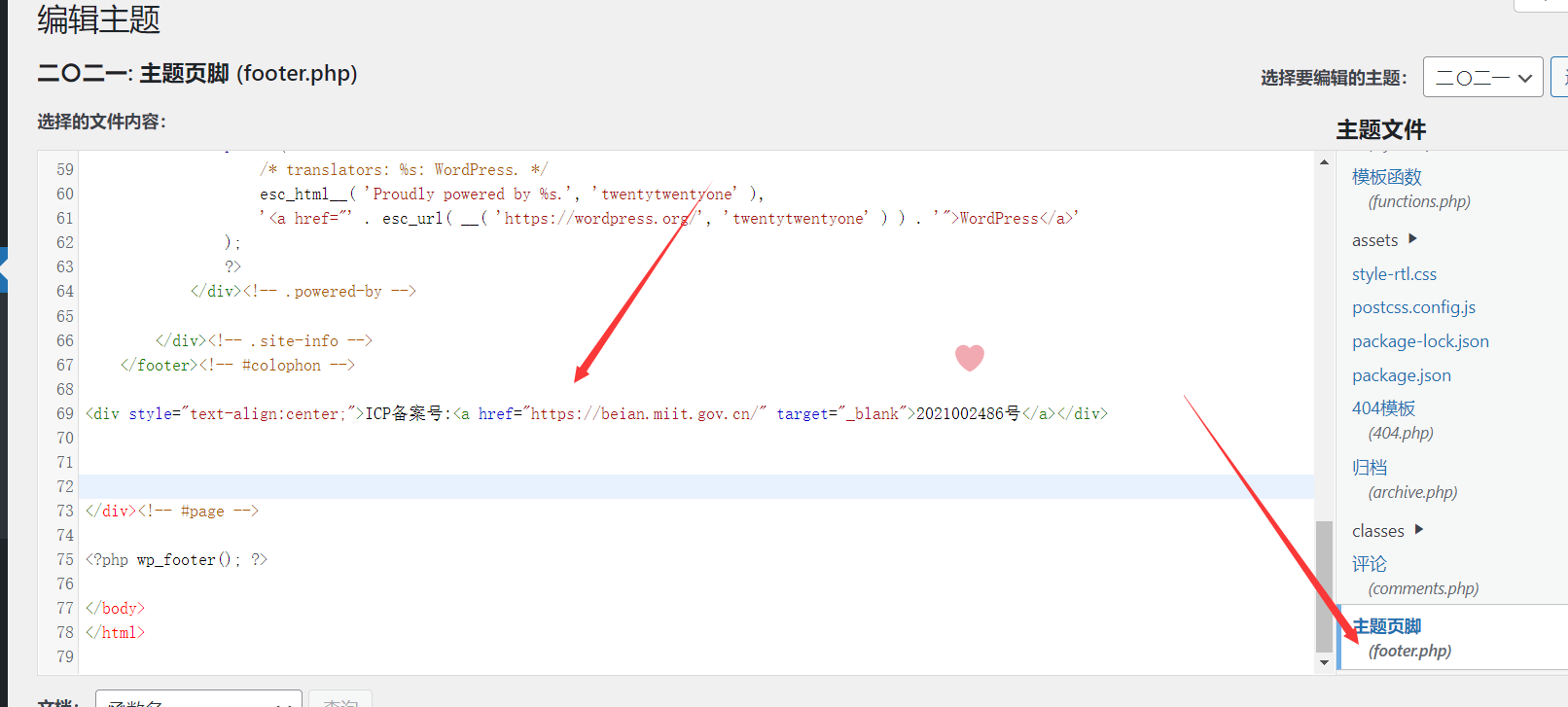The height and width of the screenshot is (707, 1568).
Task: Open style-rtl.css theme file
Action: 1394,274
